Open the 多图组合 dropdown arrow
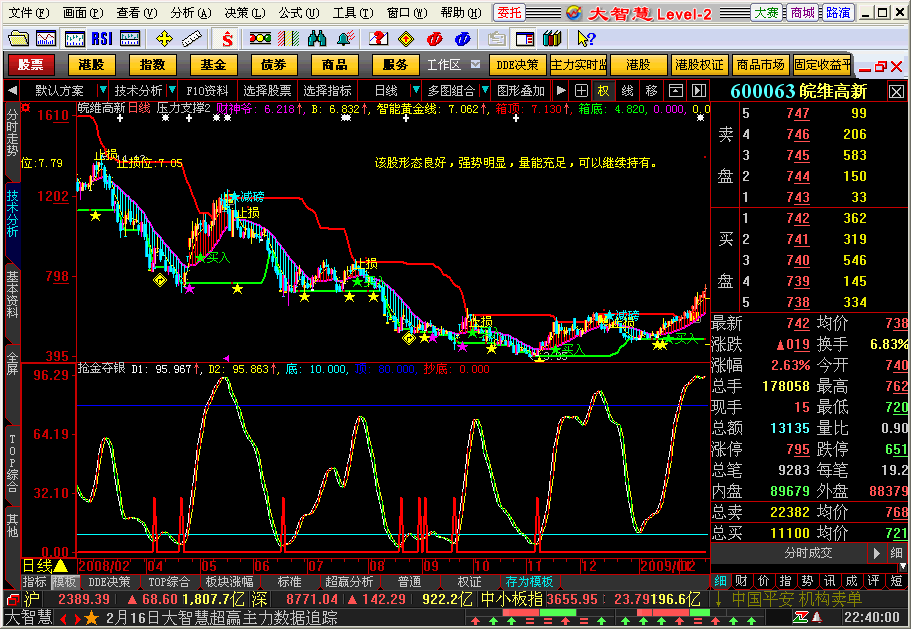Image resolution: width=911 pixels, height=629 pixels. (x=485, y=91)
